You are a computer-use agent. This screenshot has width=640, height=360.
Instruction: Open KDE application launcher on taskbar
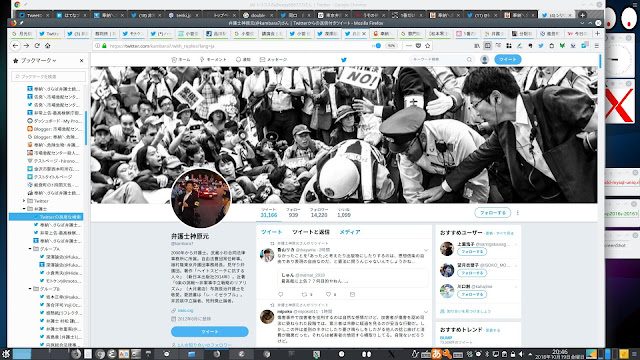coord(6,354)
